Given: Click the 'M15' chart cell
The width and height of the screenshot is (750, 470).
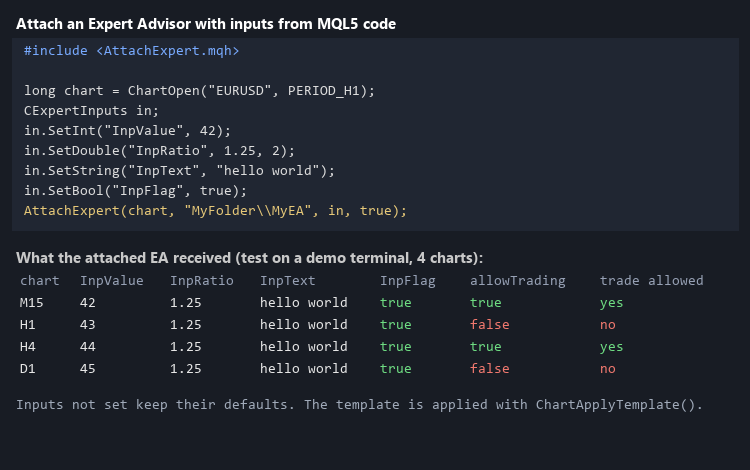Looking at the screenshot, I should (x=32, y=303).
